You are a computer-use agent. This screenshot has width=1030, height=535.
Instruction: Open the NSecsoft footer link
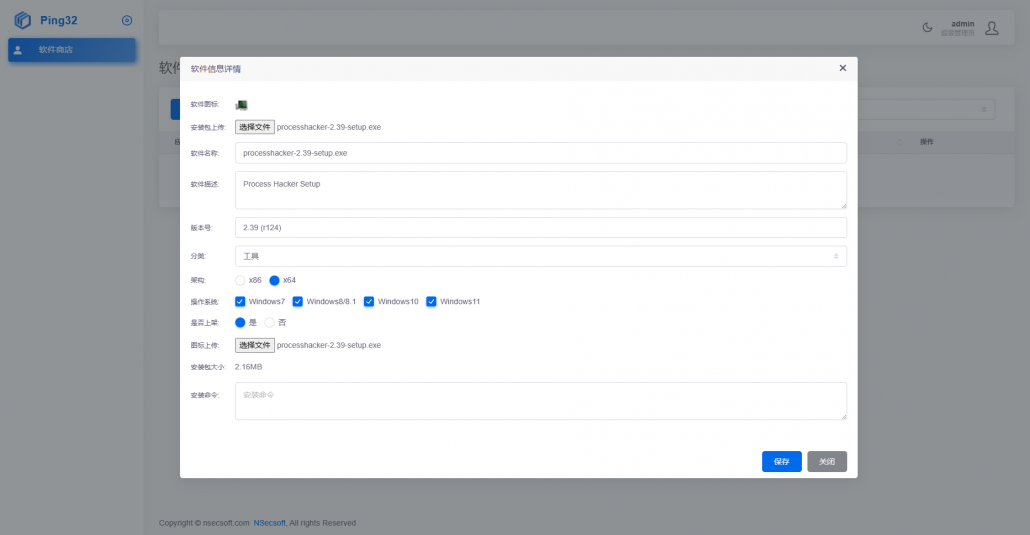269,523
